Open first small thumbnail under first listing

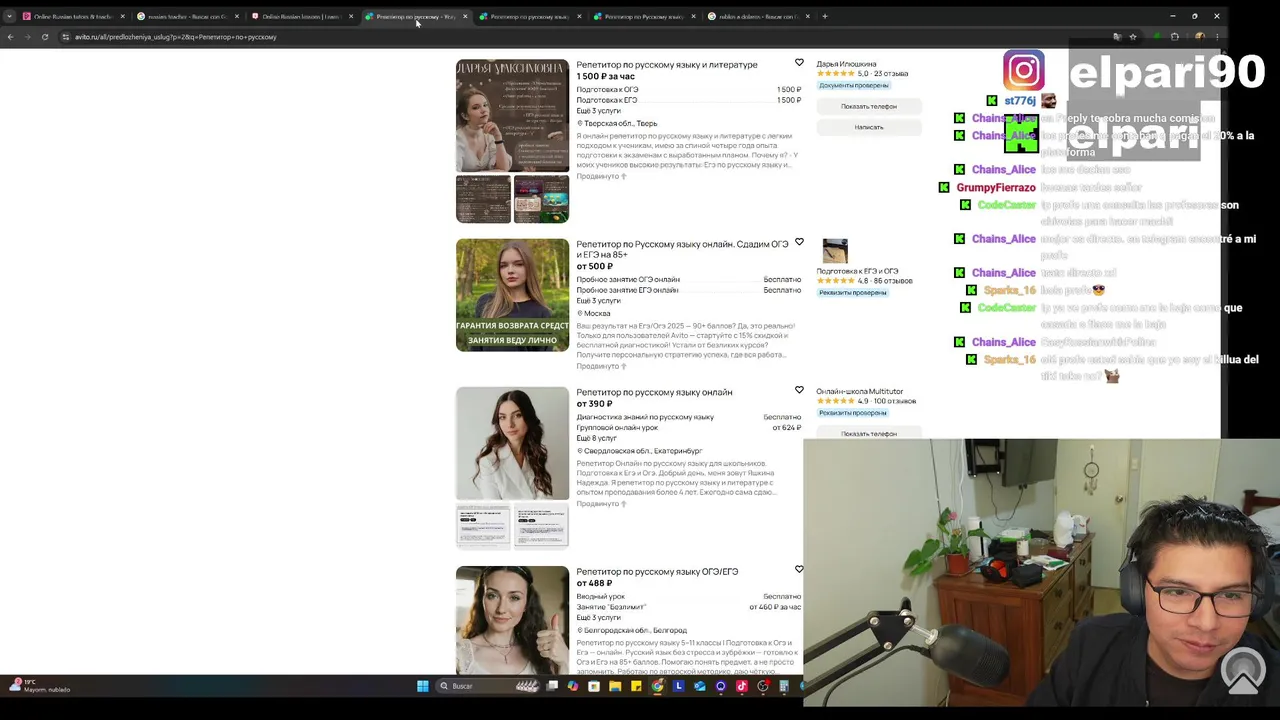483,199
